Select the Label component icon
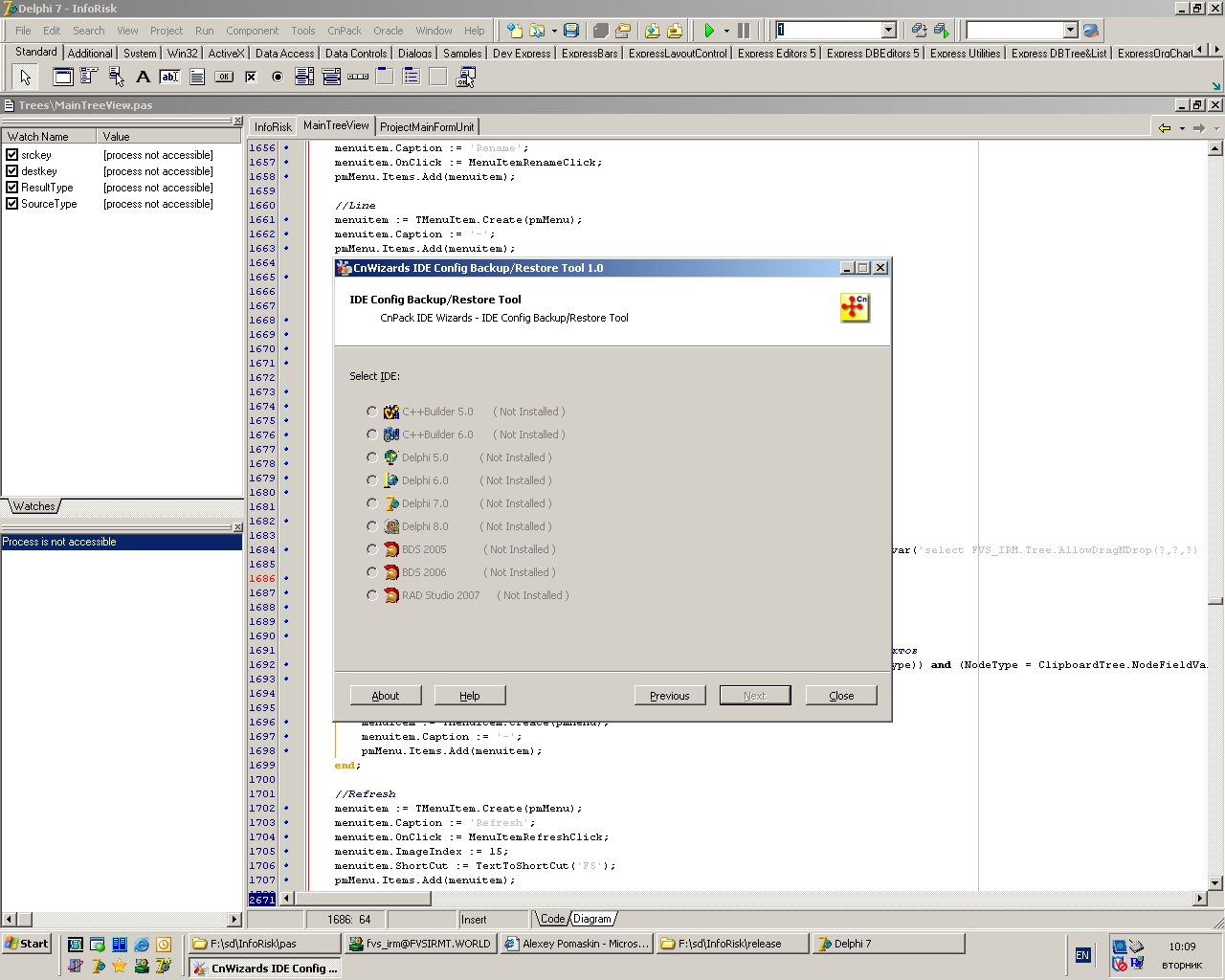This screenshot has width=1225, height=980. click(143, 77)
